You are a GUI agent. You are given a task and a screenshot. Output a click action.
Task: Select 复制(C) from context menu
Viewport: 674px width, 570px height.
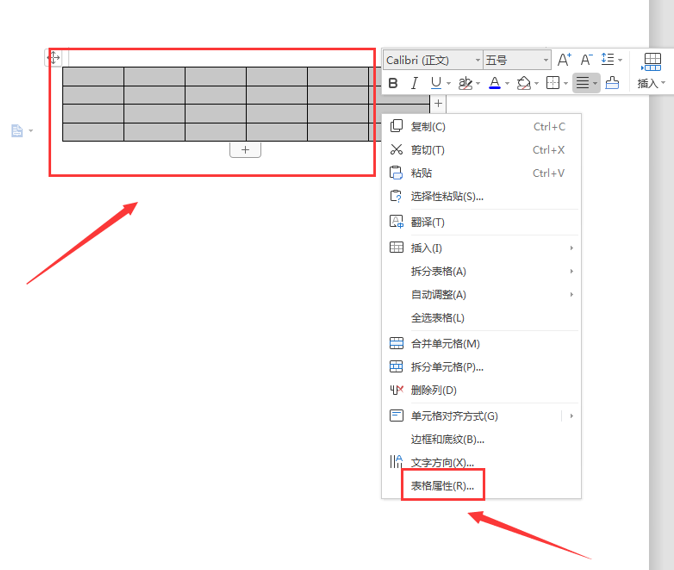click(x=481, y=127)
